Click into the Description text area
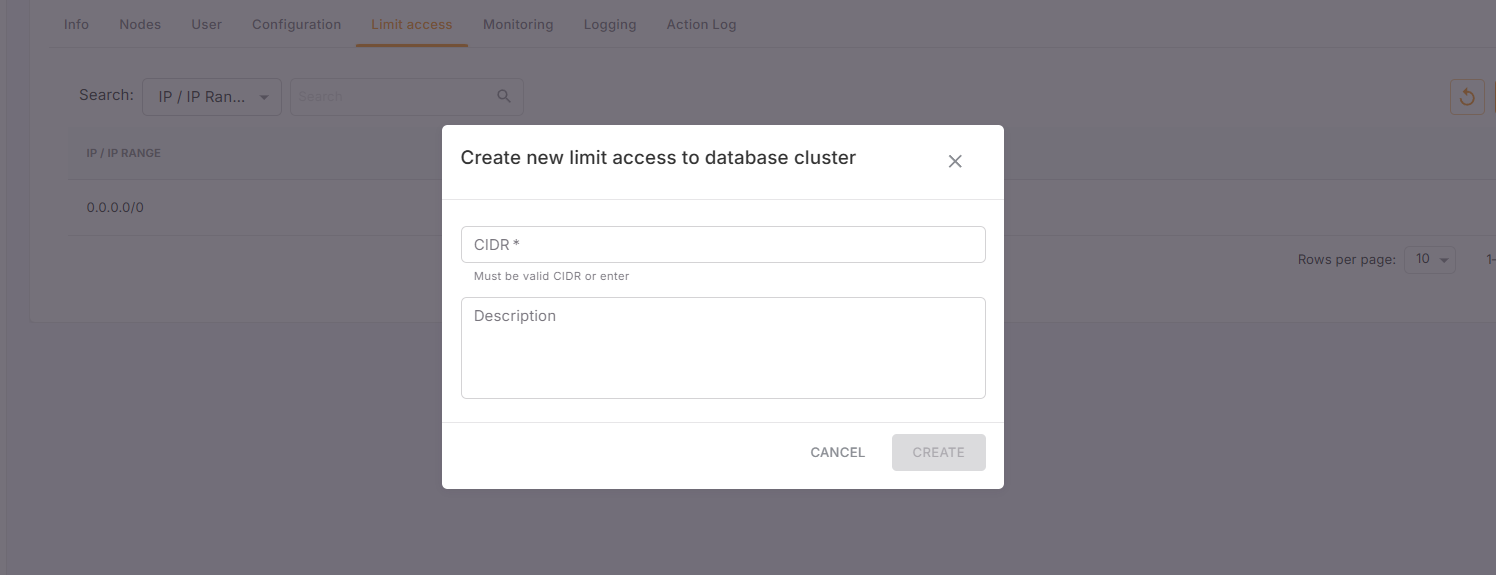Image resolution: width=1496 pixels, height=575 pixels. 723,348
